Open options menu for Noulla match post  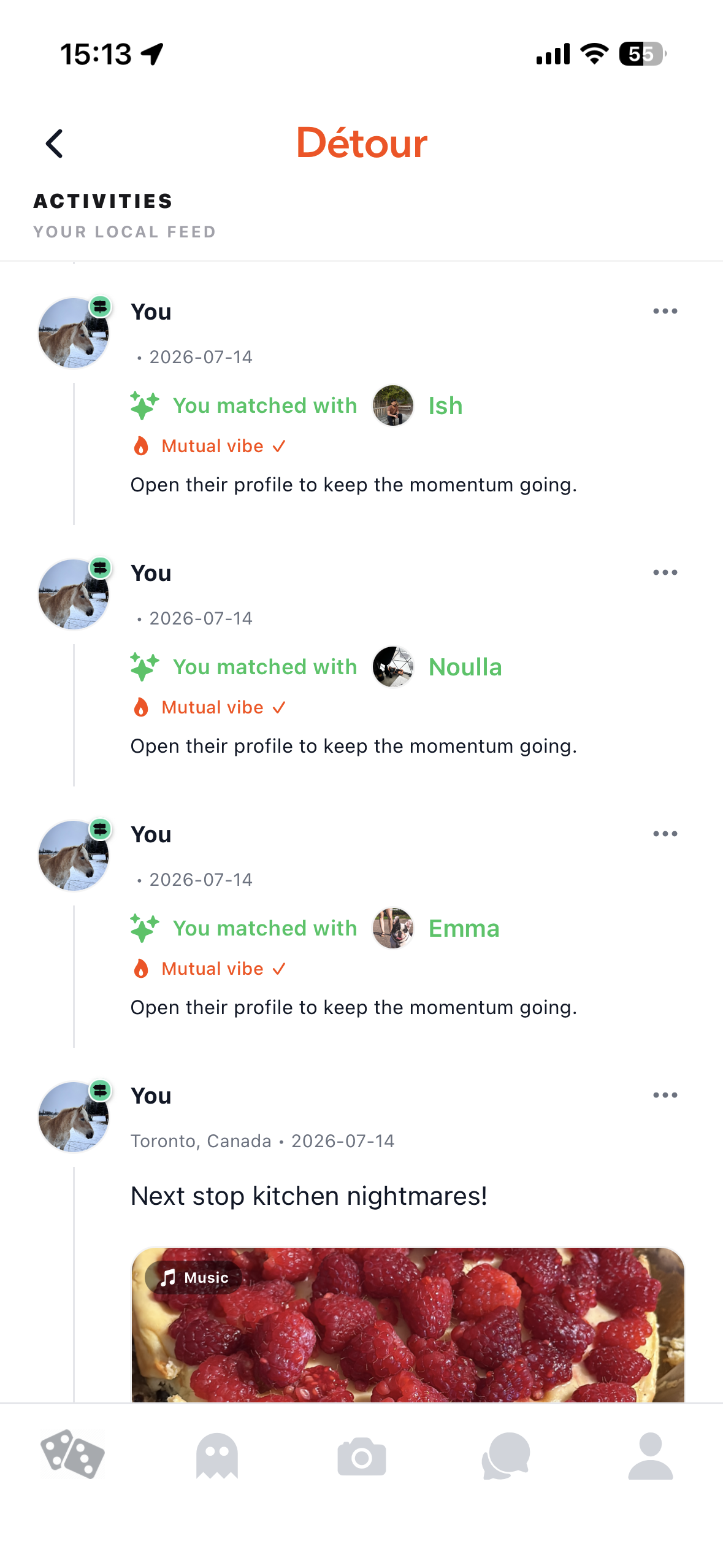[x=665, y=572]
